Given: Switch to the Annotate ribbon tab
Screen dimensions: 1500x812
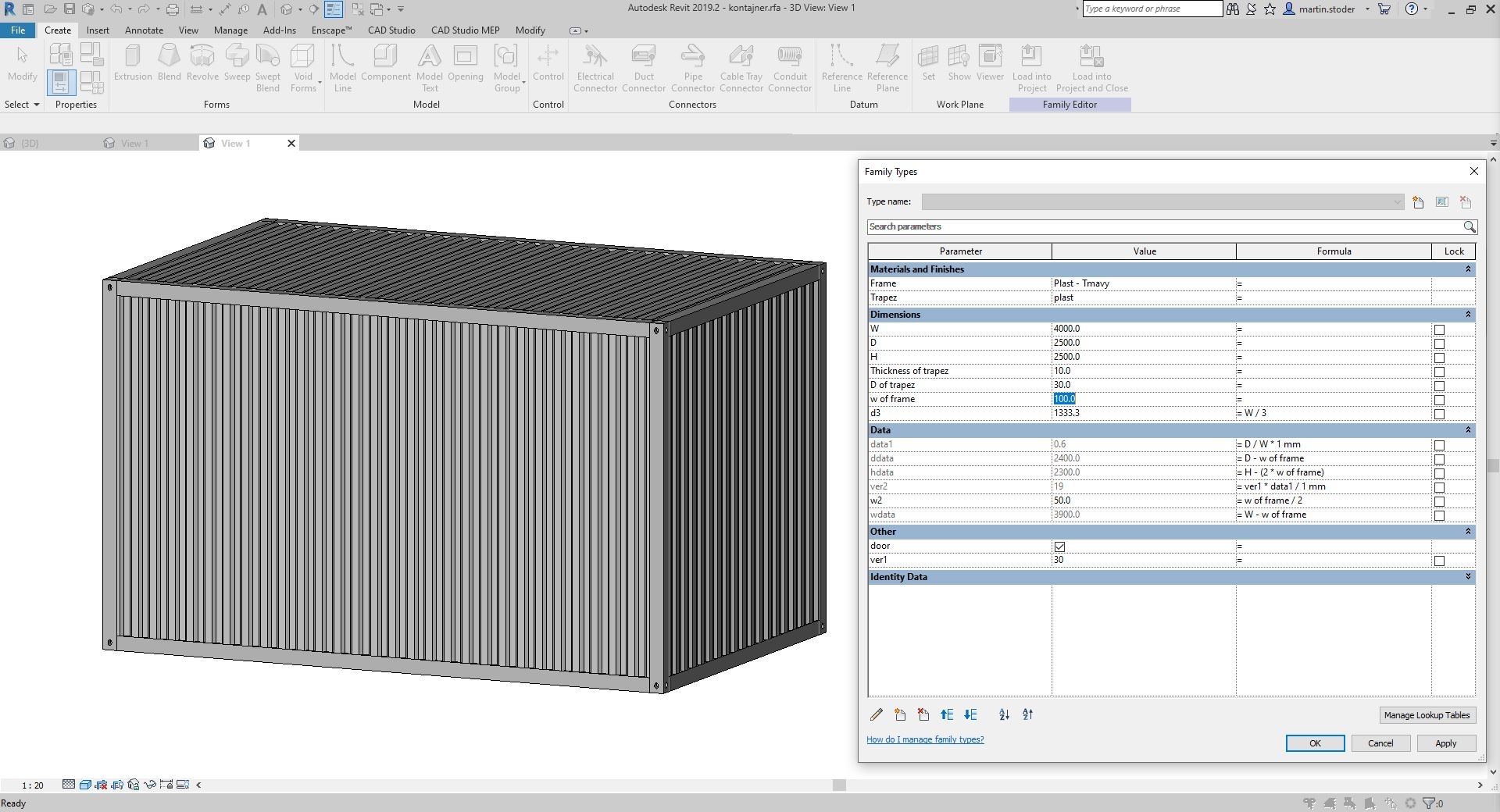Looking at the screenshot, I should point(144,30).
